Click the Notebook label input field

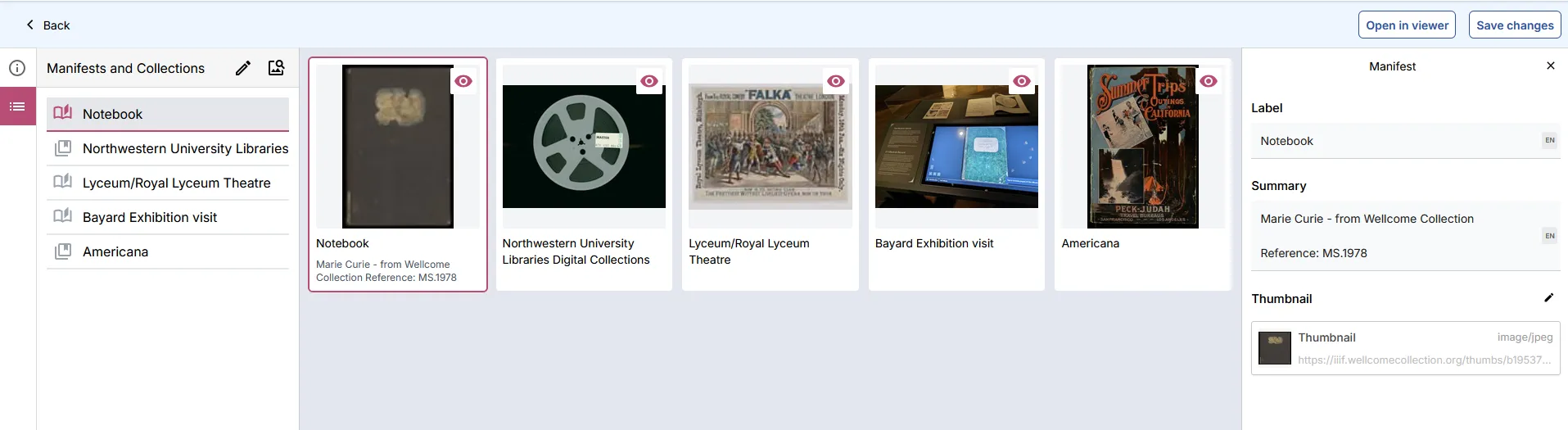1392,141
